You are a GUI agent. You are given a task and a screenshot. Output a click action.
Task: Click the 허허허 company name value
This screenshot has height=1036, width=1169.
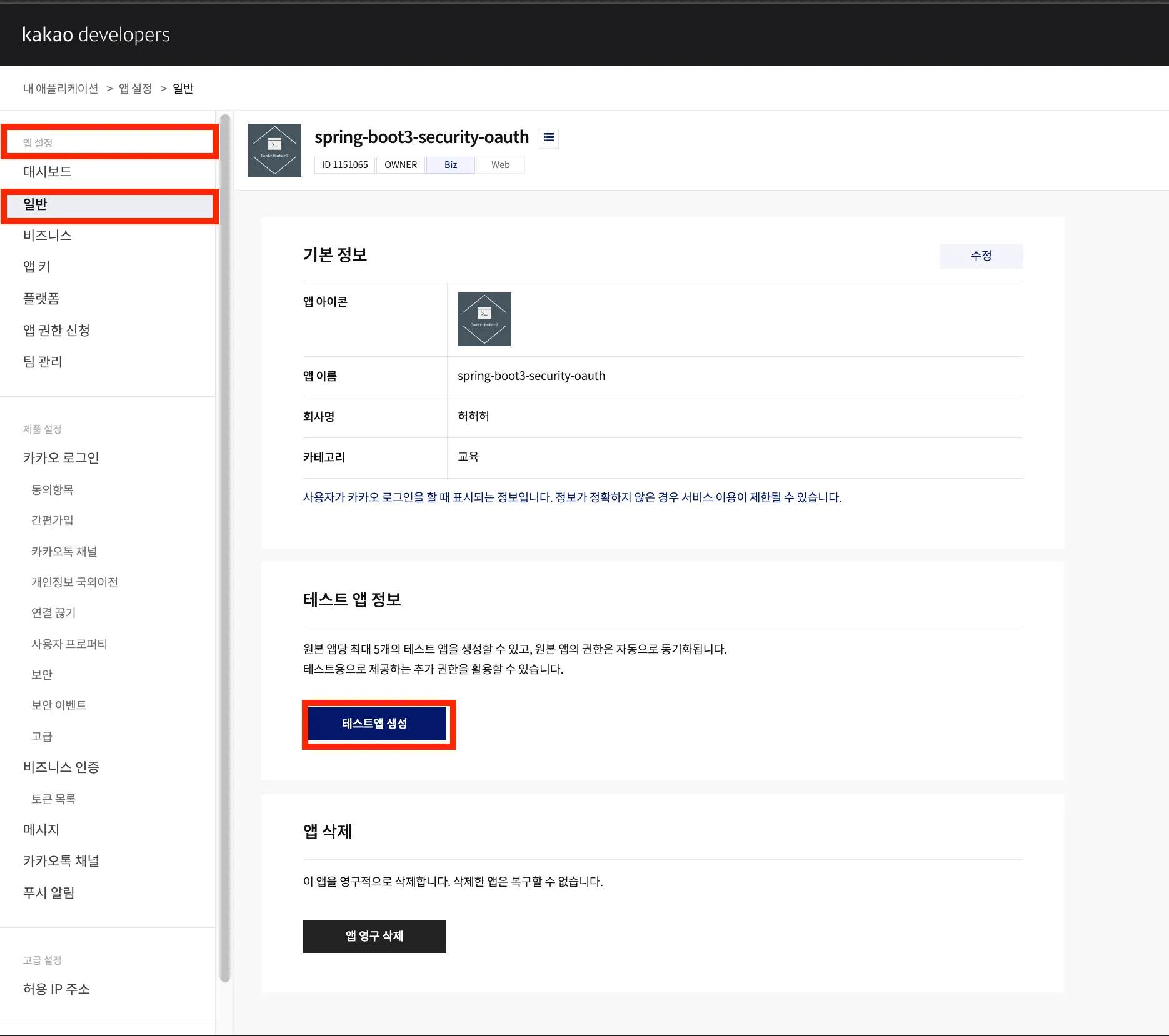(473, 416)
